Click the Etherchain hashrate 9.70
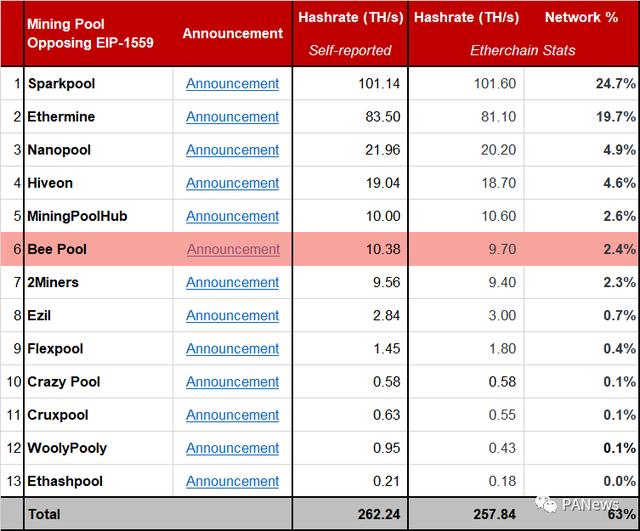640x531 pixels. [502, 249]
